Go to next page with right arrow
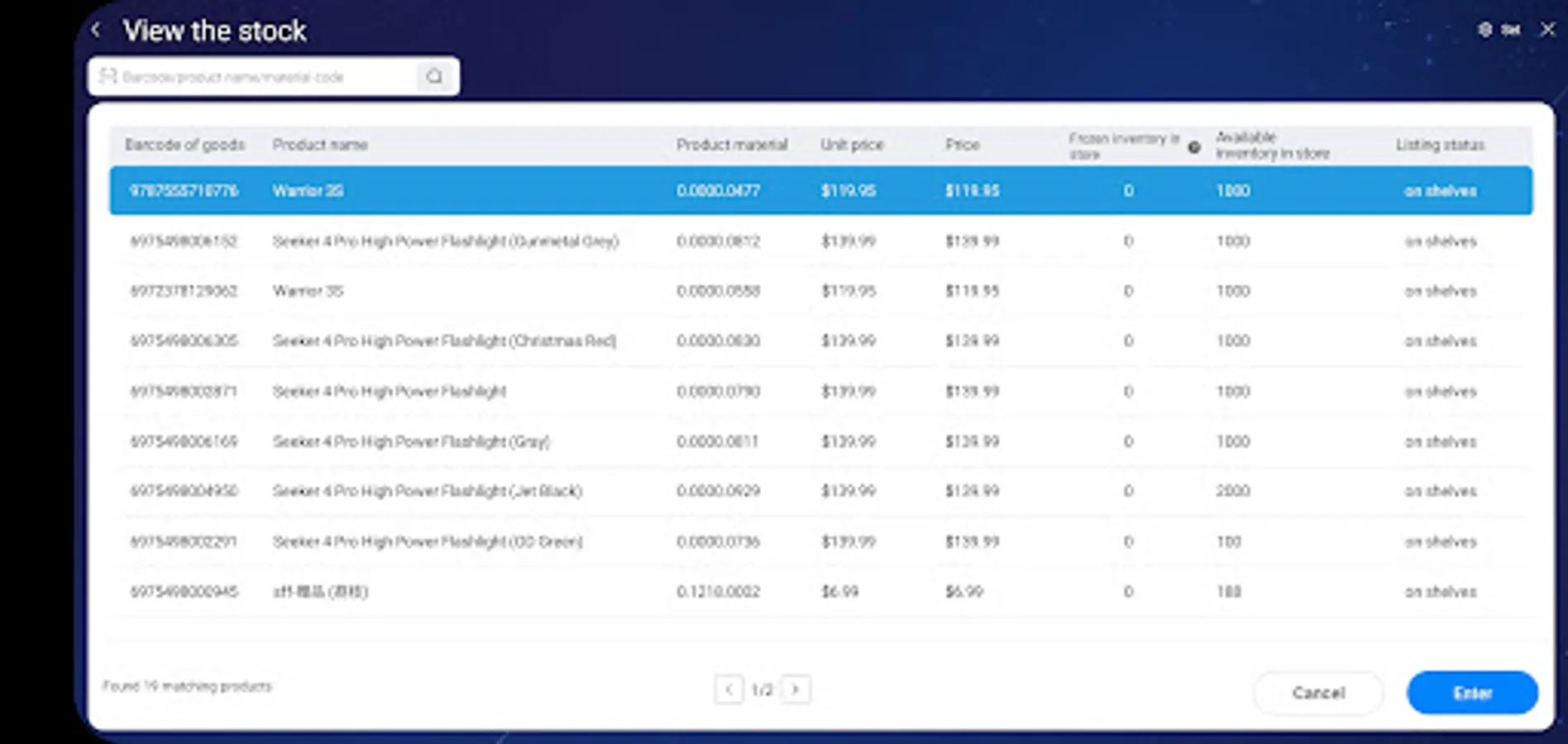 click(796, 689)
